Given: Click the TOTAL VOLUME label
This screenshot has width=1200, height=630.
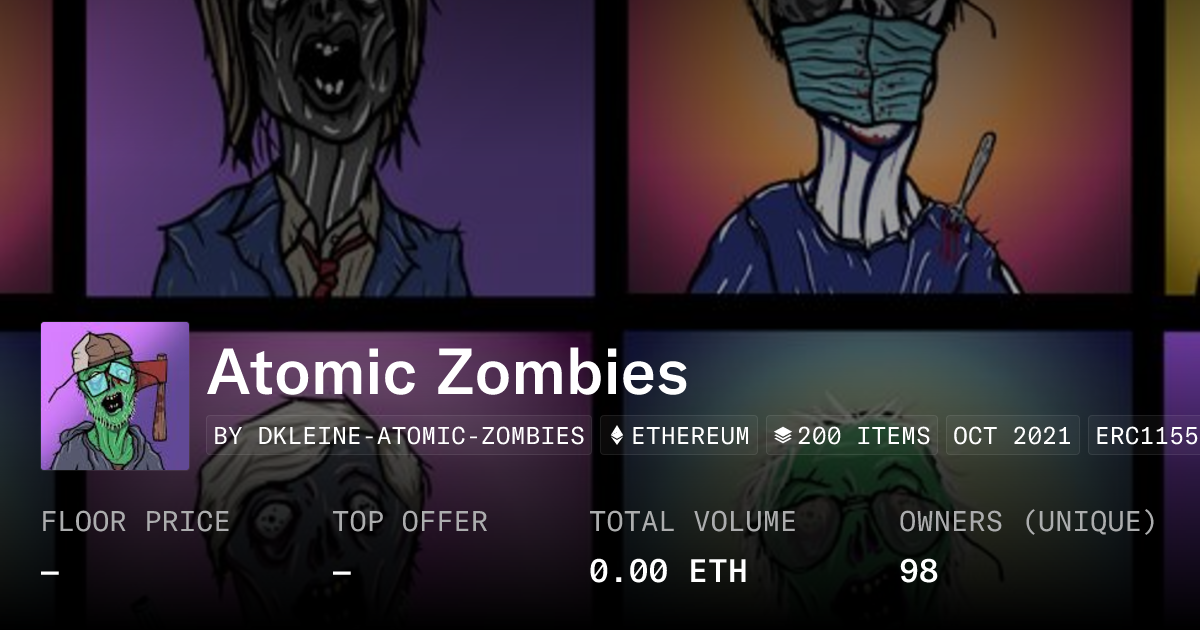Looking at the screenshot, I should pyautogui.click(x=692, y=521).
